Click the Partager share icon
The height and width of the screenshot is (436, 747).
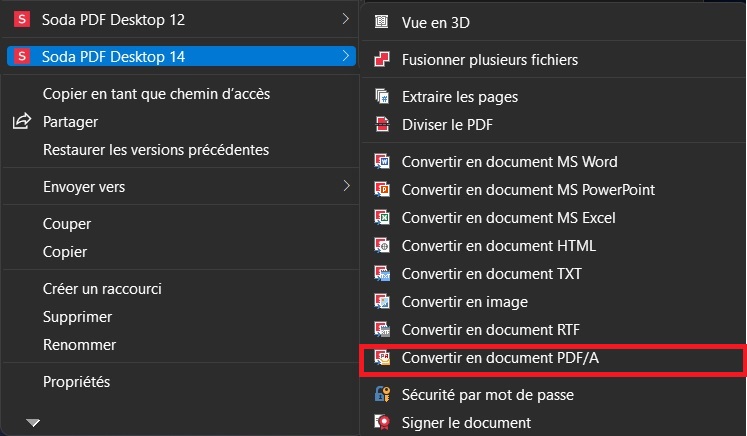click(x=21, y=122)
